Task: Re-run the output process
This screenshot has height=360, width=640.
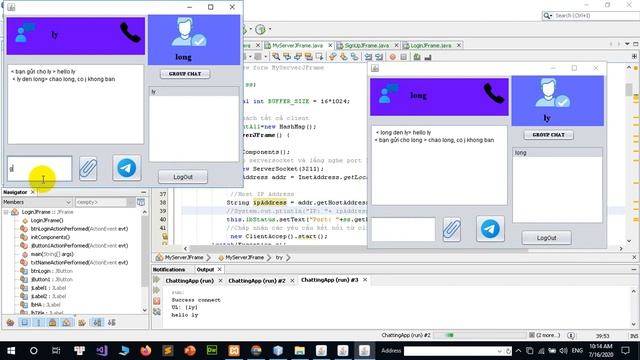Action: pyautogui.click(x=157, y=280)
